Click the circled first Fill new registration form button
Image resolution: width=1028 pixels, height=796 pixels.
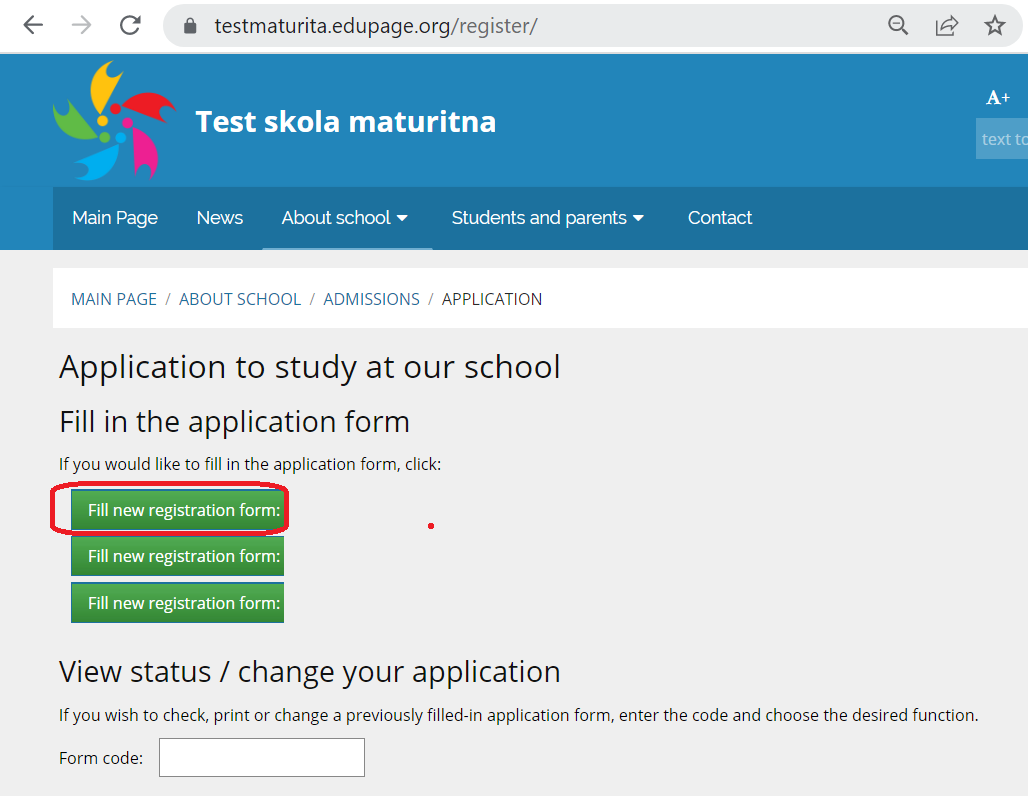tap(177, 509)
